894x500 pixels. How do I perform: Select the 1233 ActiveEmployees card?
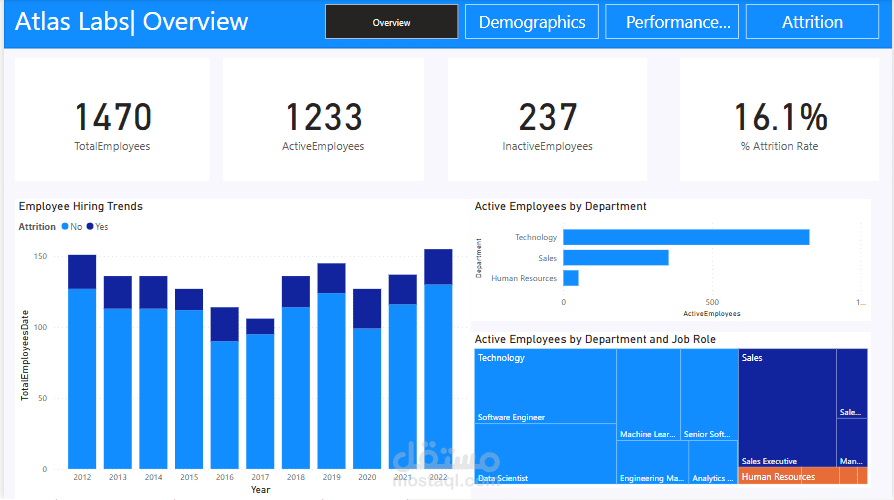323,120
